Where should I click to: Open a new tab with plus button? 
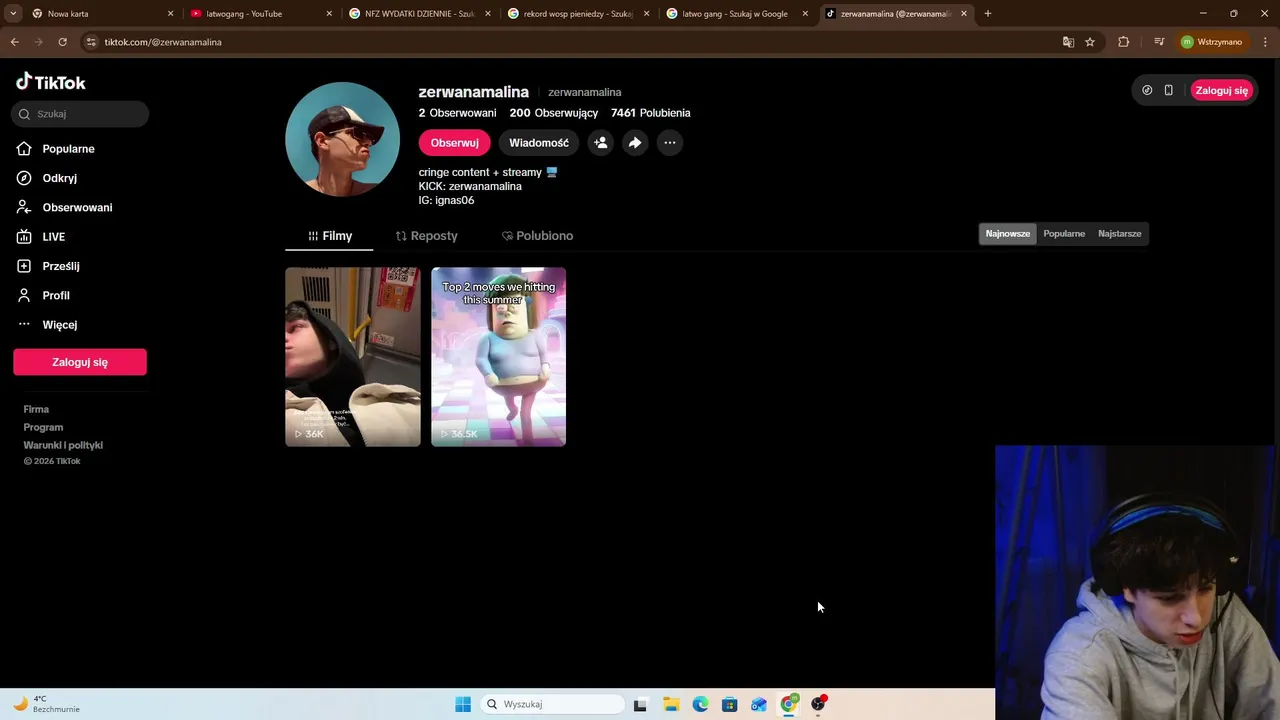click(x=988, y=14)
